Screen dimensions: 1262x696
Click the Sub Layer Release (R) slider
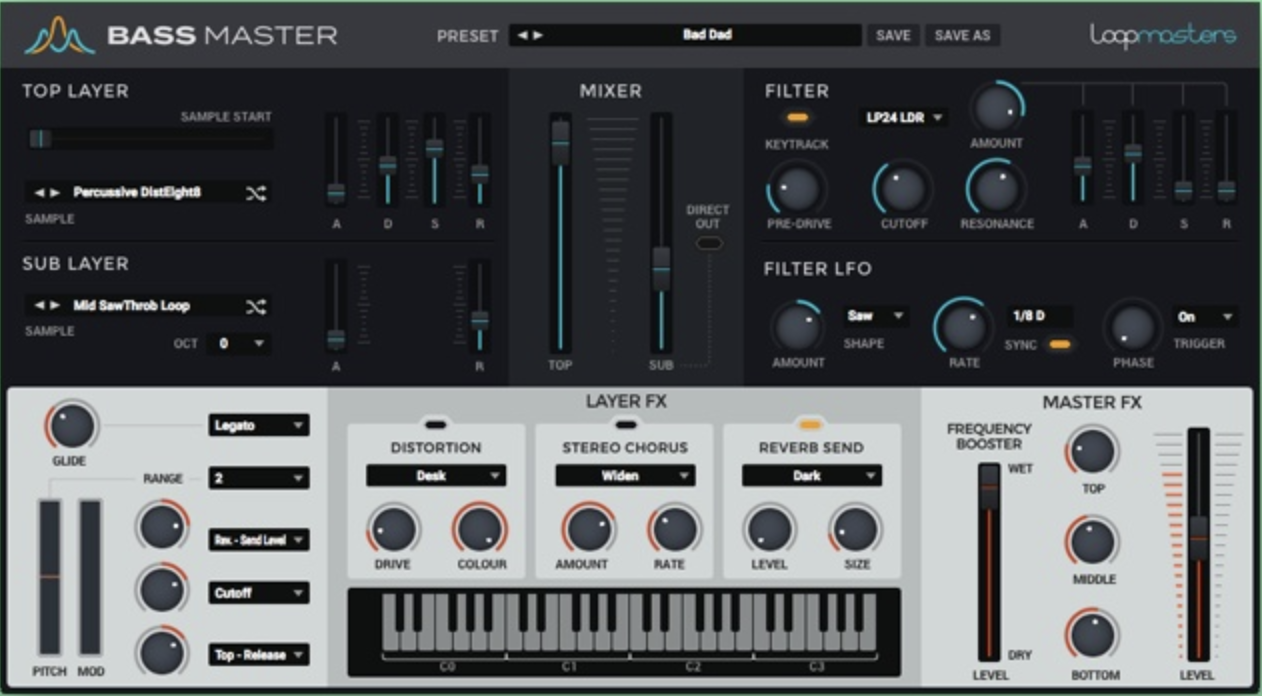tap(480, 305)
